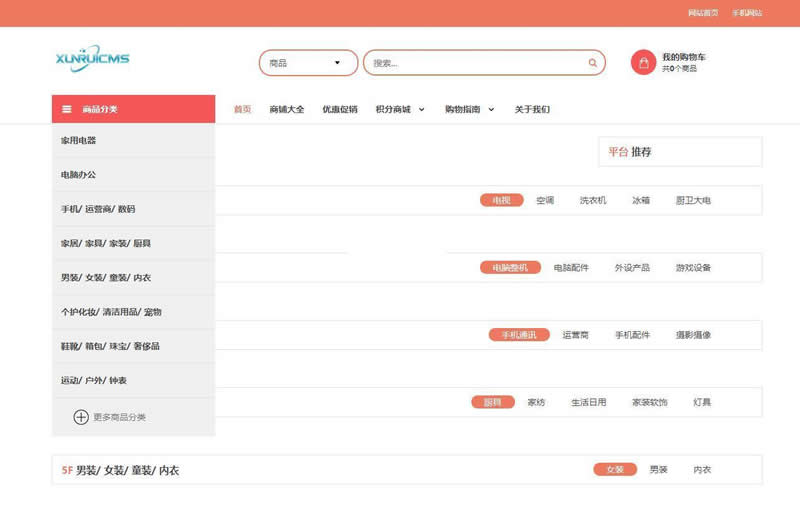Switch to the 洗衣机 tab
Image resolution: width=800 pixels, height=524 pixels.
click(593, 200)
